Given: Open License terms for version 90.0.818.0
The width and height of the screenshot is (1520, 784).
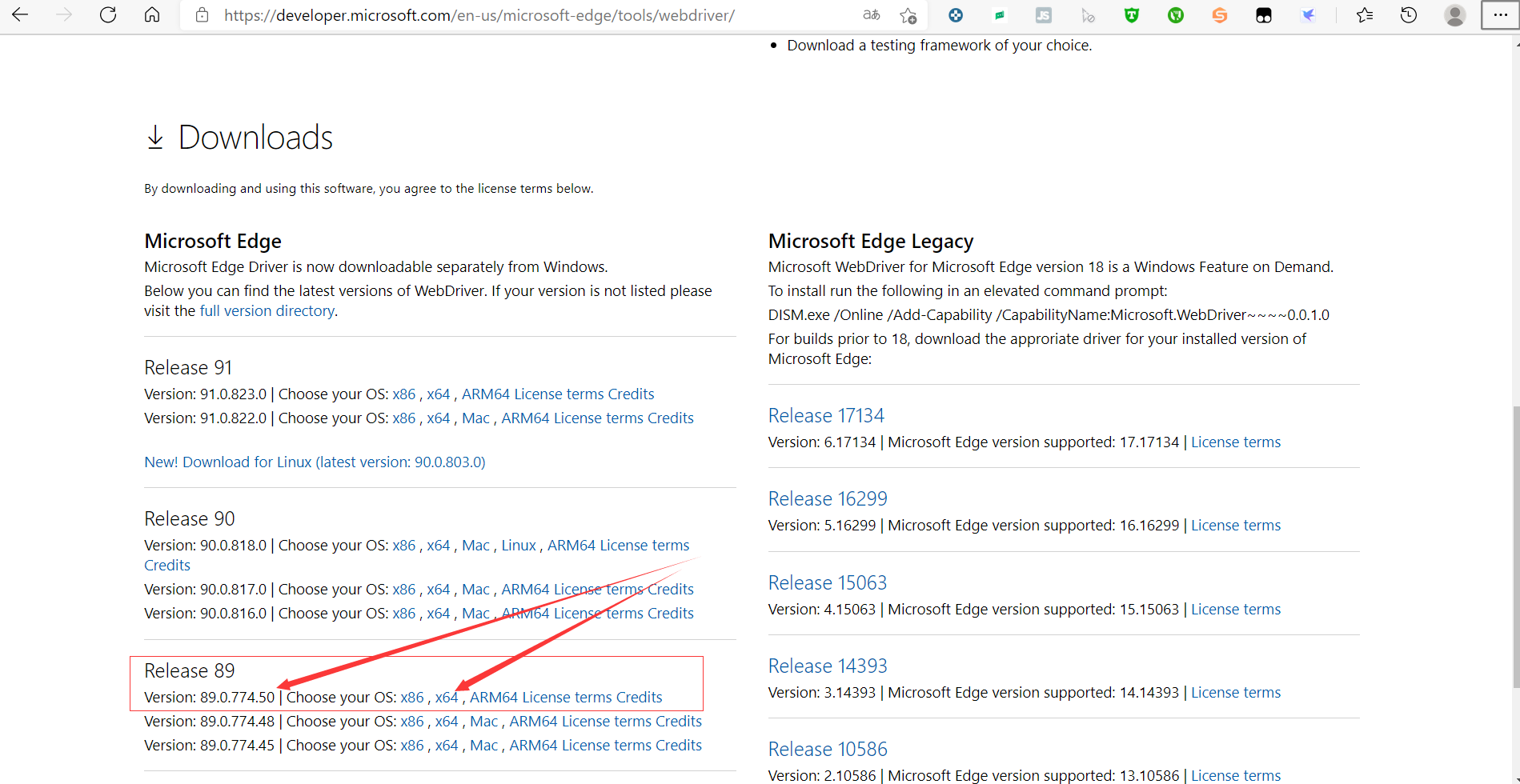Looking at the screenshot, I should [x=644, y=545].
